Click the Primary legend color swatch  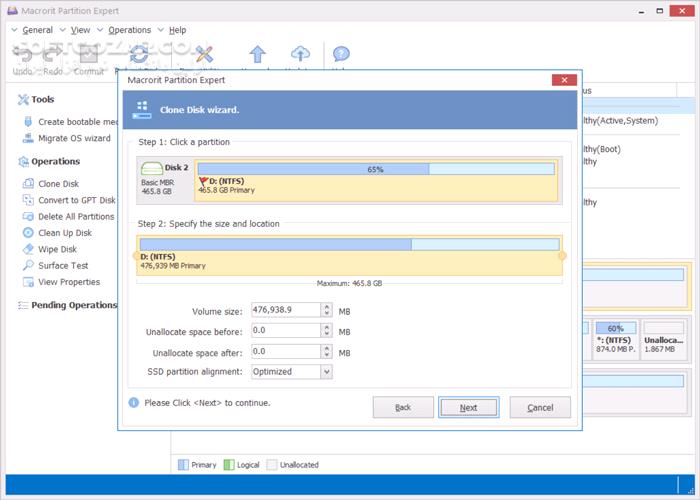tap(183, 465)
